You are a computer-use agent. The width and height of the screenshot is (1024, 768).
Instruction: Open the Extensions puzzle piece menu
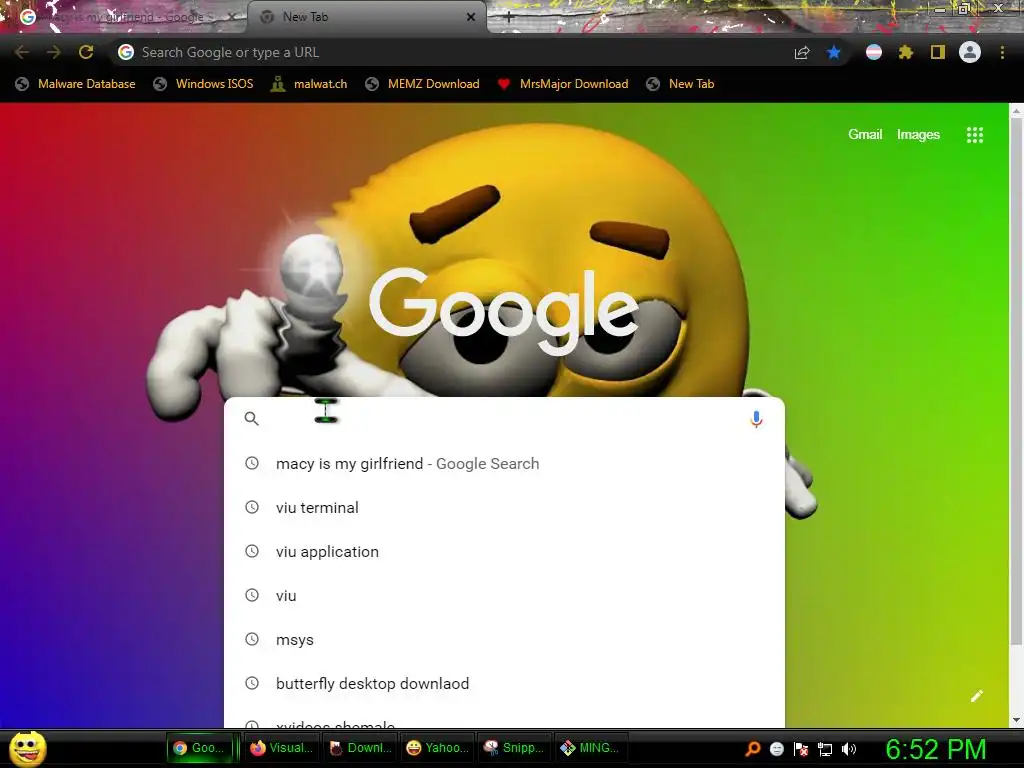(x=905, y=52)
